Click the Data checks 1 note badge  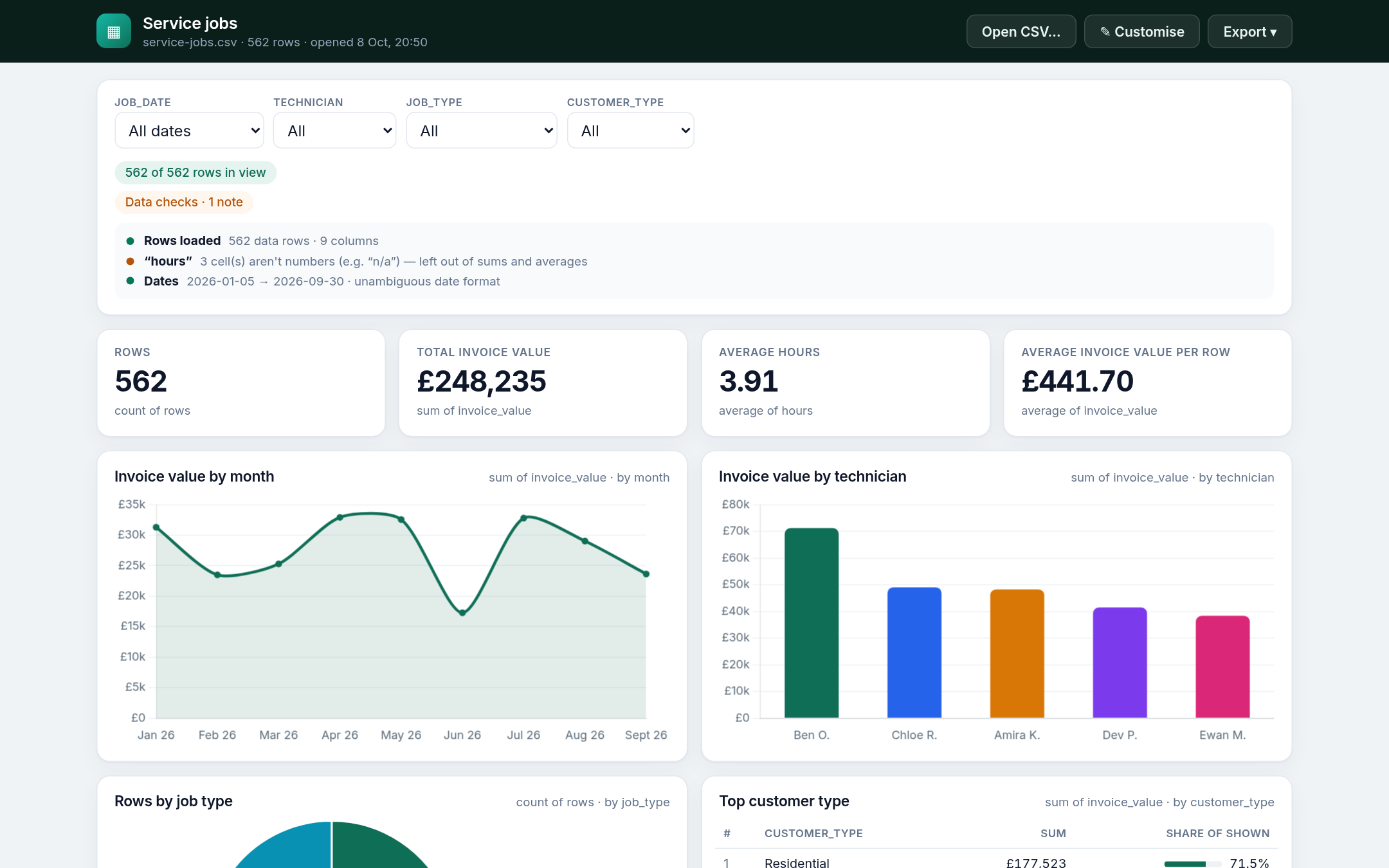tap(184, 202)
